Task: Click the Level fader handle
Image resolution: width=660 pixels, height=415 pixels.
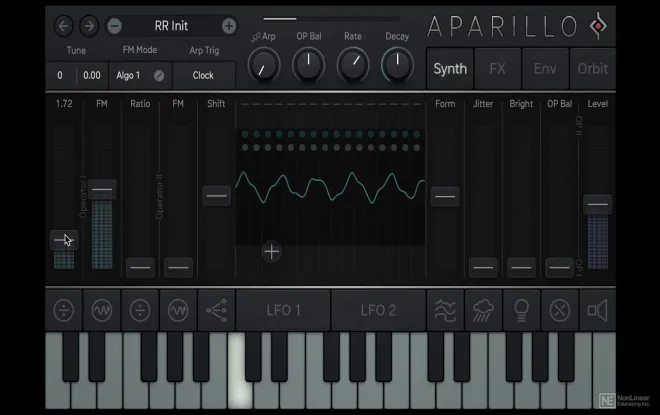Action: coord(598,205)
